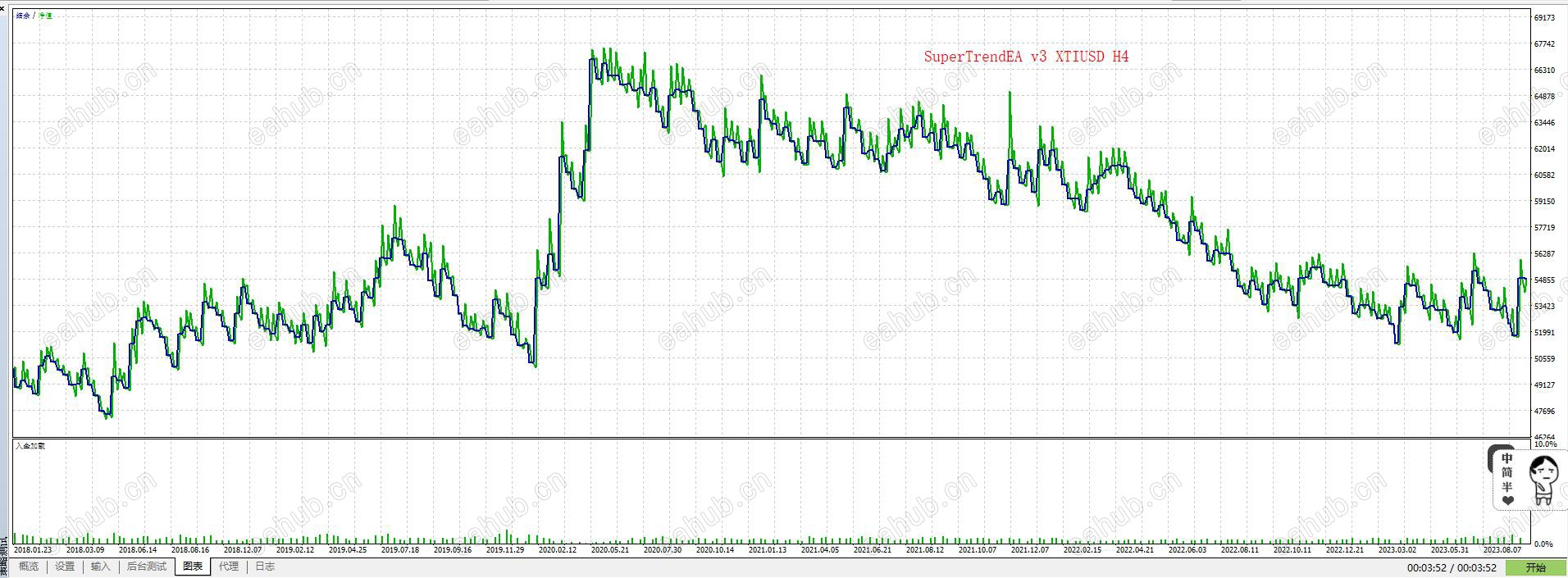1568x578 pixels.
Task: Click the 2023.08.07 date label
Action: 1502,550
